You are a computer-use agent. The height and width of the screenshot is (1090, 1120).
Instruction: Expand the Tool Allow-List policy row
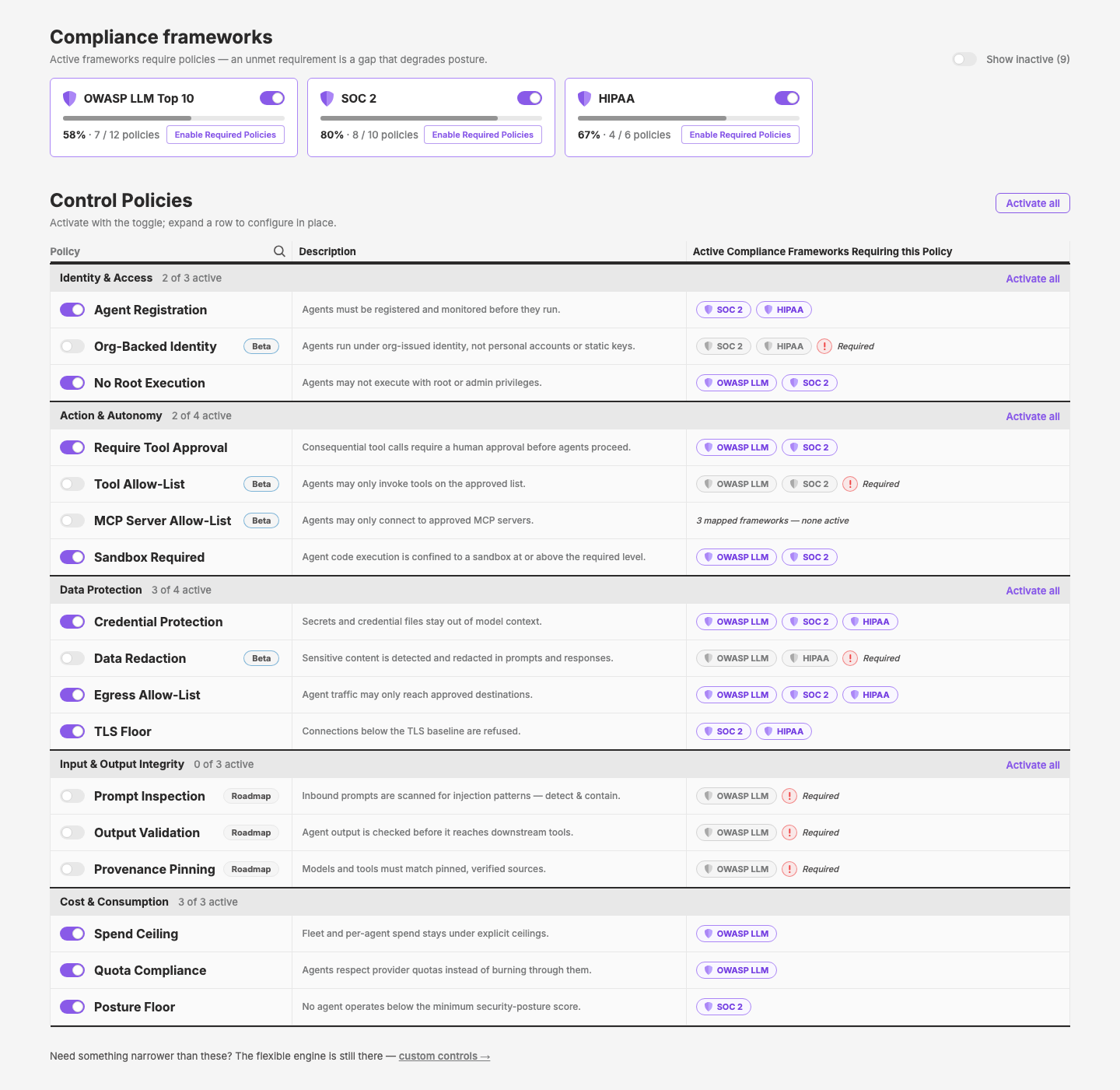[560, 484]
